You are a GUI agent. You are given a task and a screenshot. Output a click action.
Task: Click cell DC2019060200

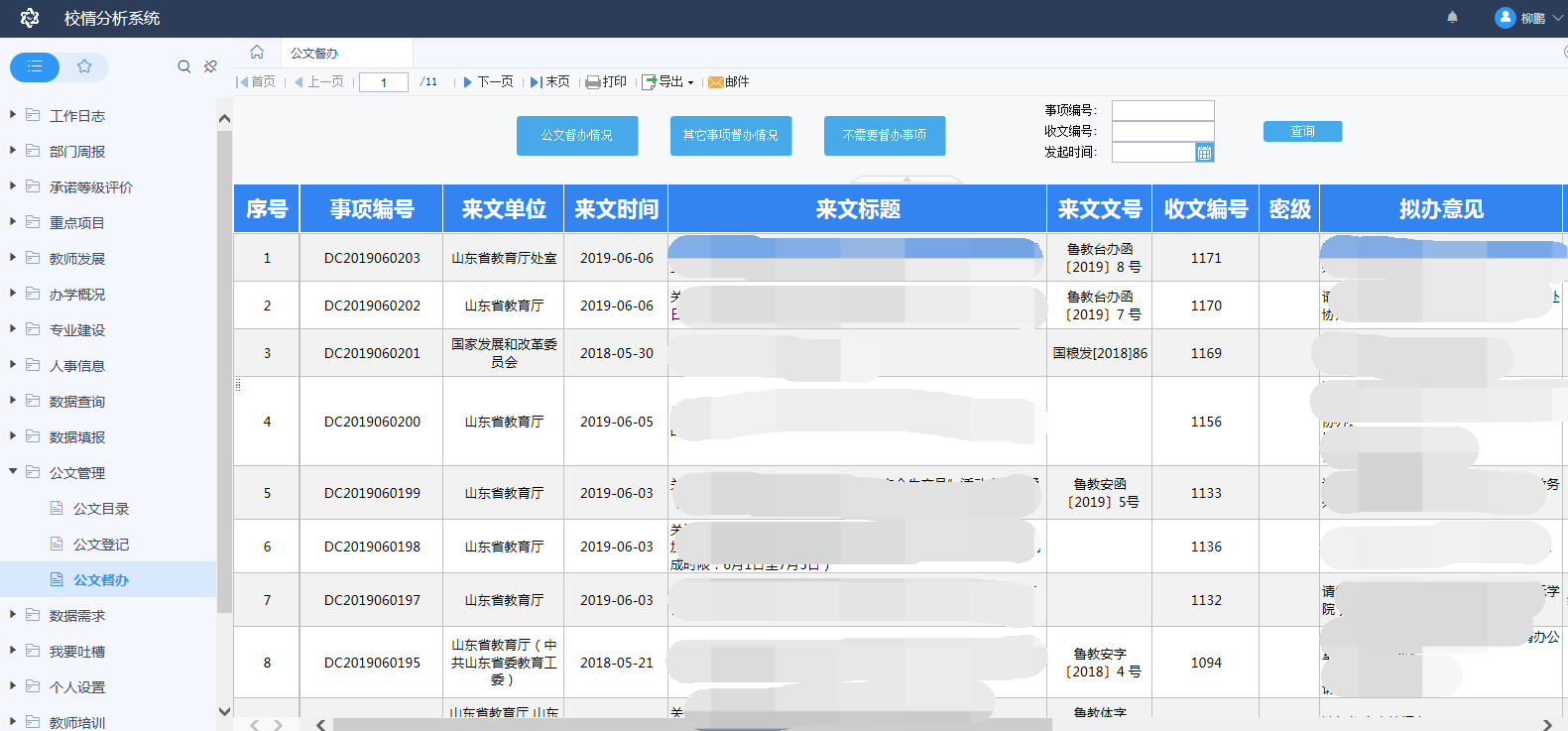pos(372,422)
